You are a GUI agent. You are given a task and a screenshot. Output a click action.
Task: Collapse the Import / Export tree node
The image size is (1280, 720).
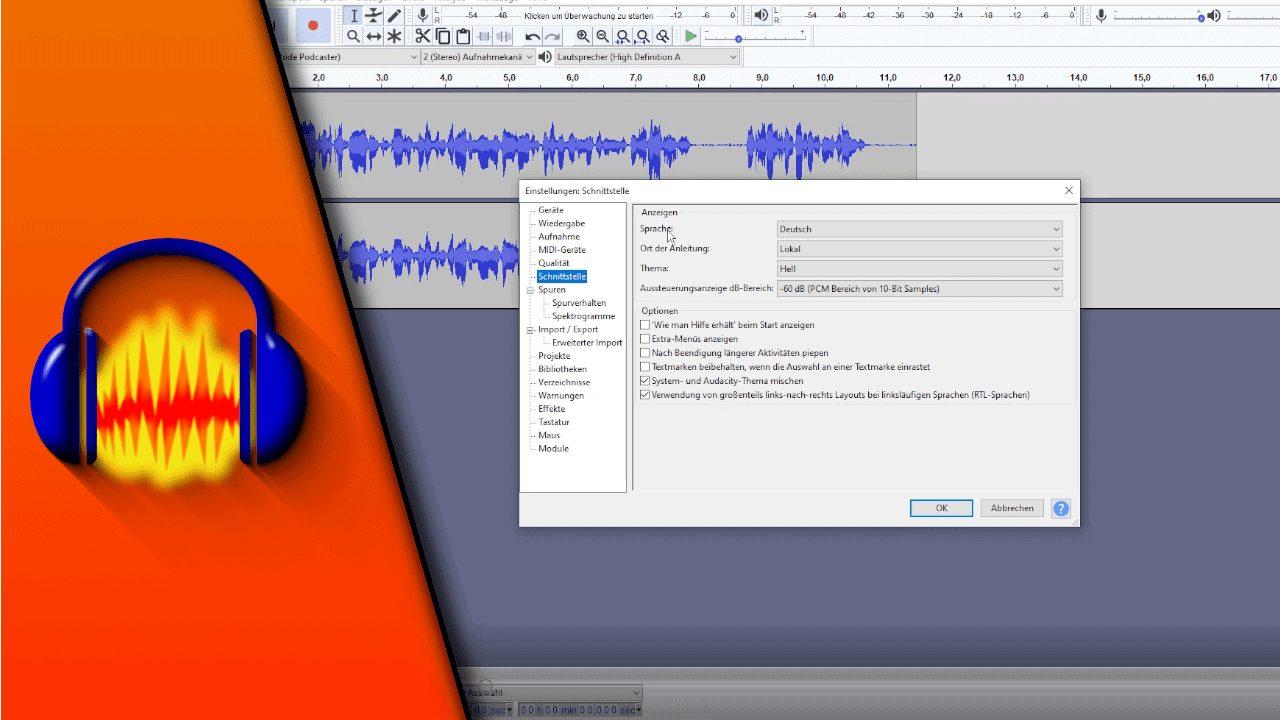(531, 329)
